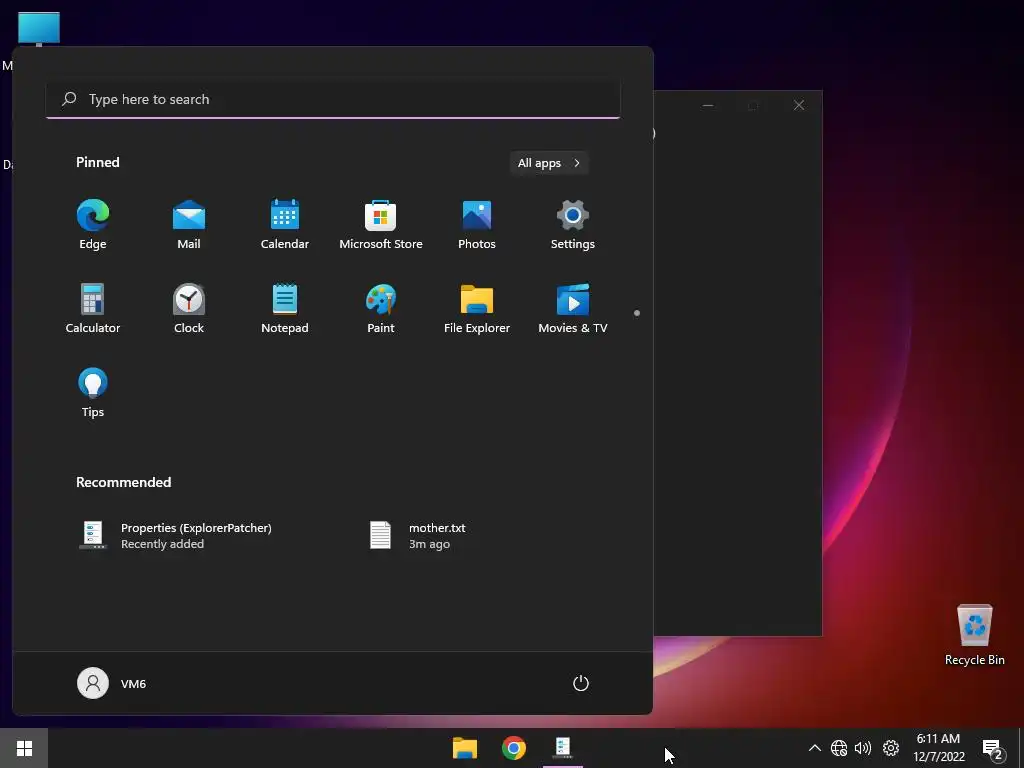Select the monitor desktop icon at top-left

(39, 29)
